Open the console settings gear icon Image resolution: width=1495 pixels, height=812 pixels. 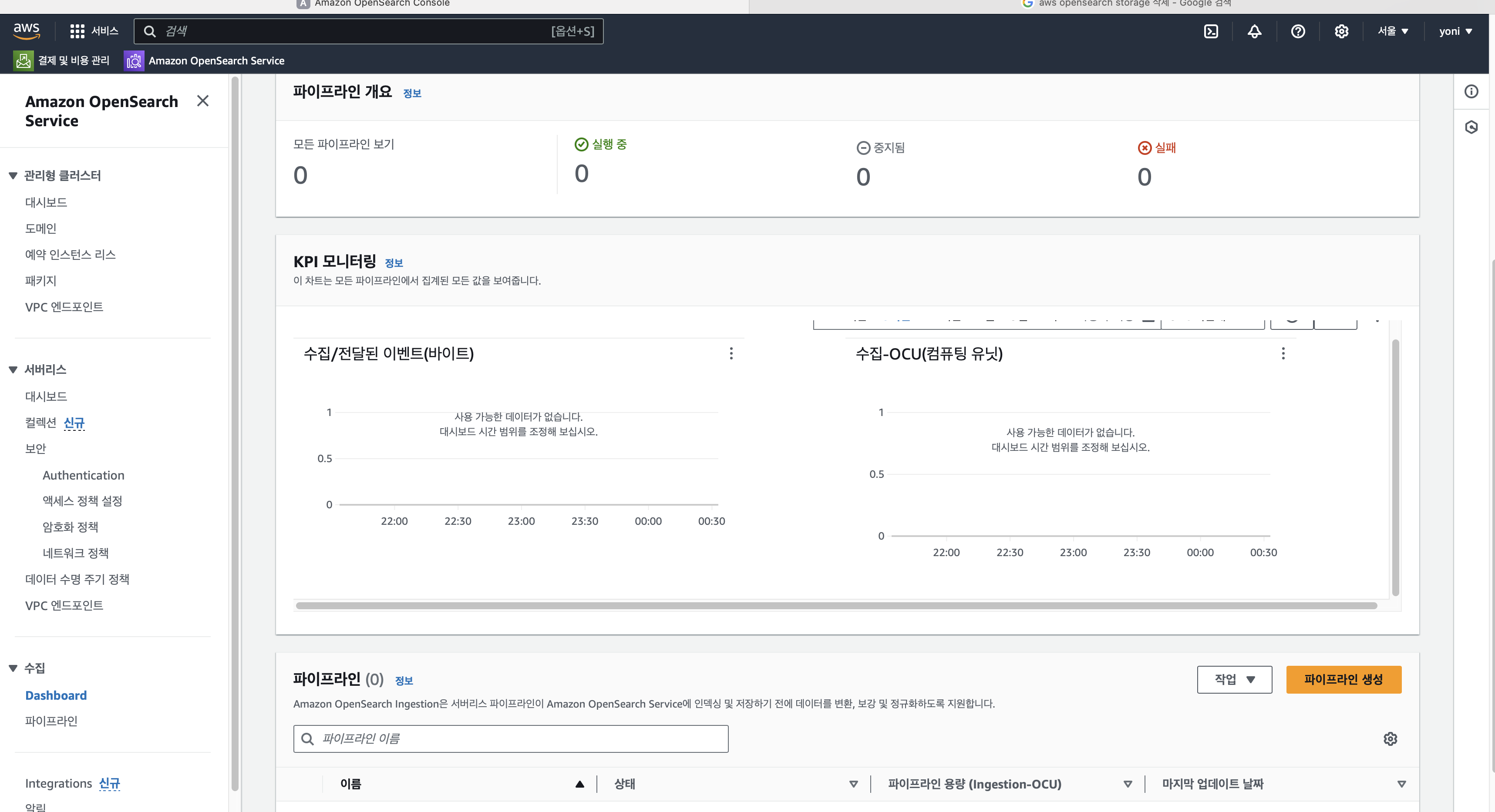pos(1341,31)
